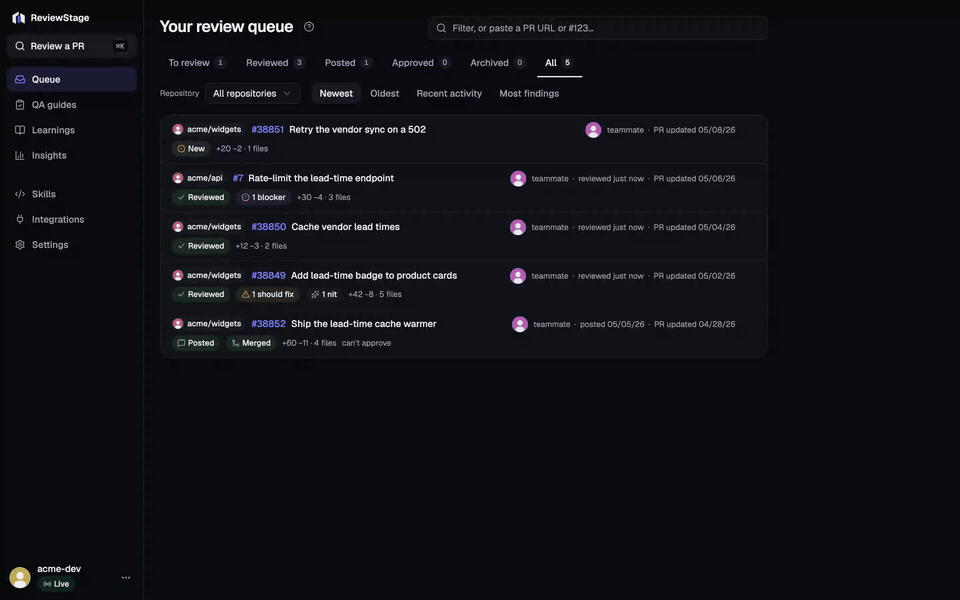Switch to the To review tab
Viewport: 960px width, 600px height.
(197, 62)
